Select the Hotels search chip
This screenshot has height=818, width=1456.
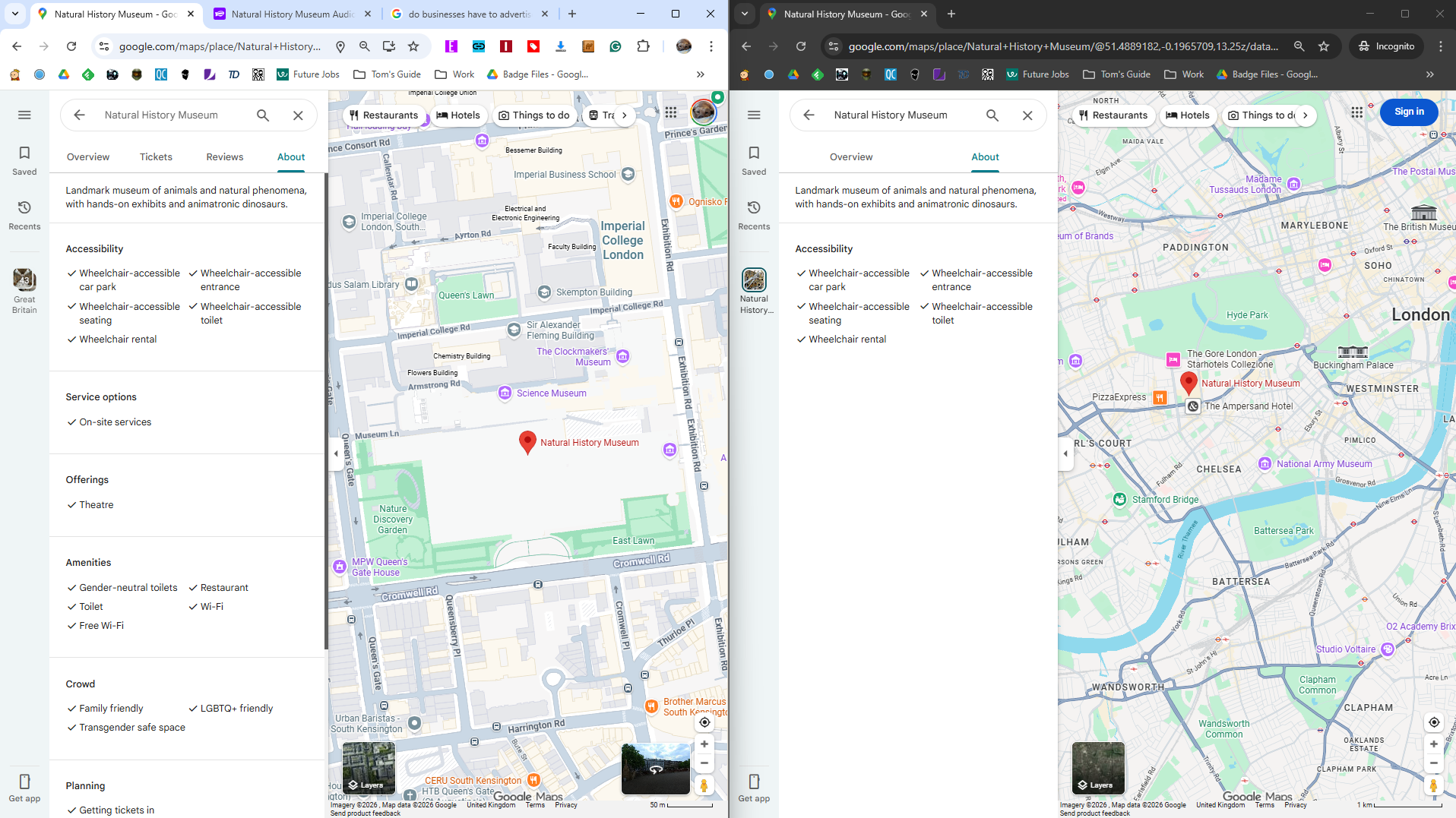click(459, 115)
